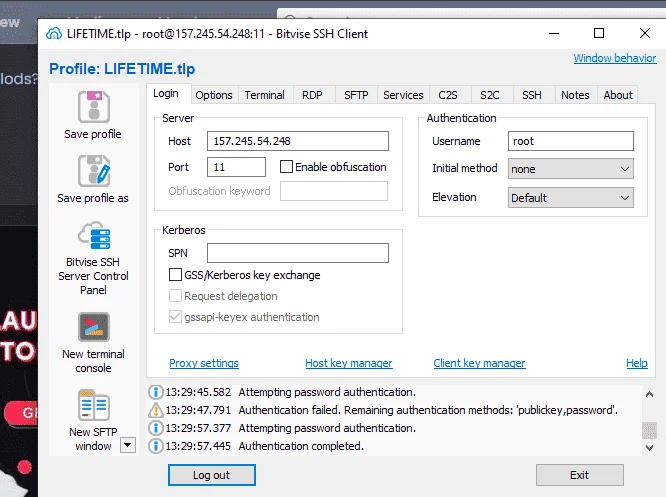The height and width of the screenshot is (497, 666).
Task: Open the Initial method dropdown
Action: point(570,169)
